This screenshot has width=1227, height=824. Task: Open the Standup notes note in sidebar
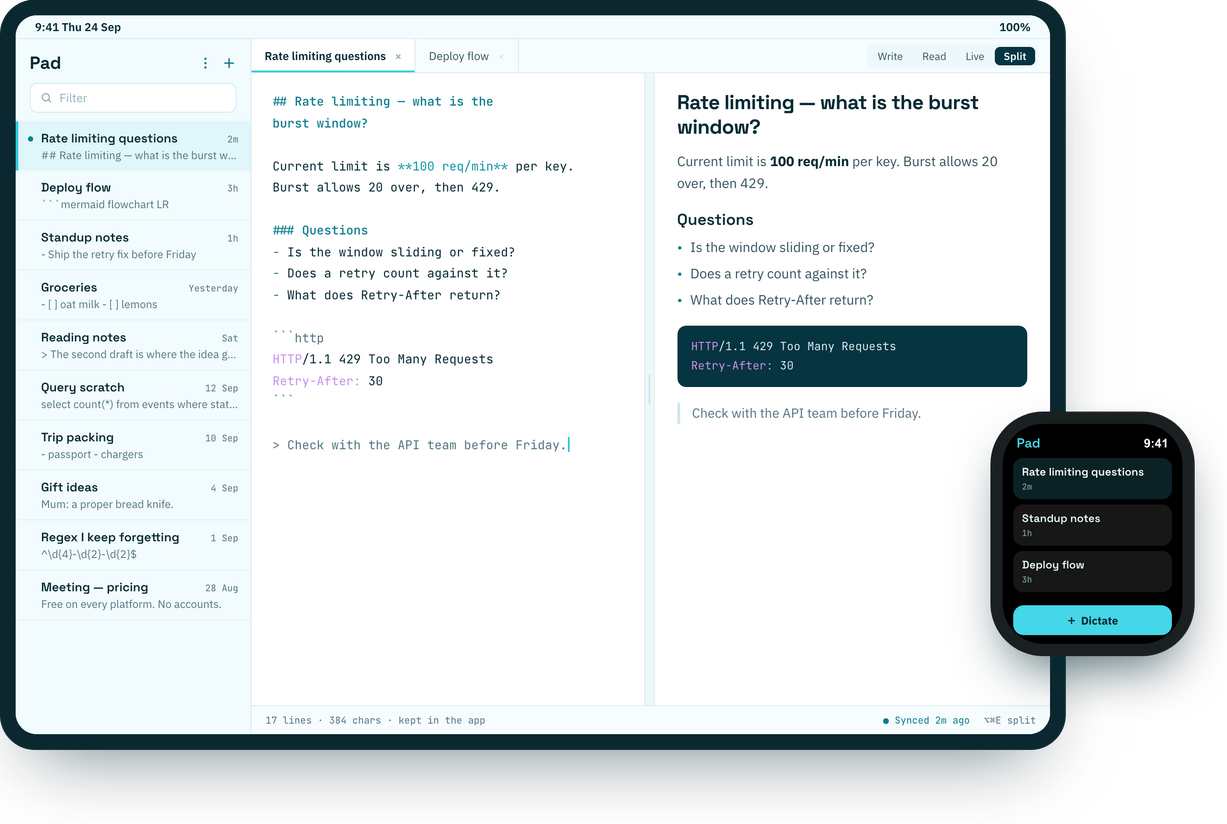click(x=134, y=245)
